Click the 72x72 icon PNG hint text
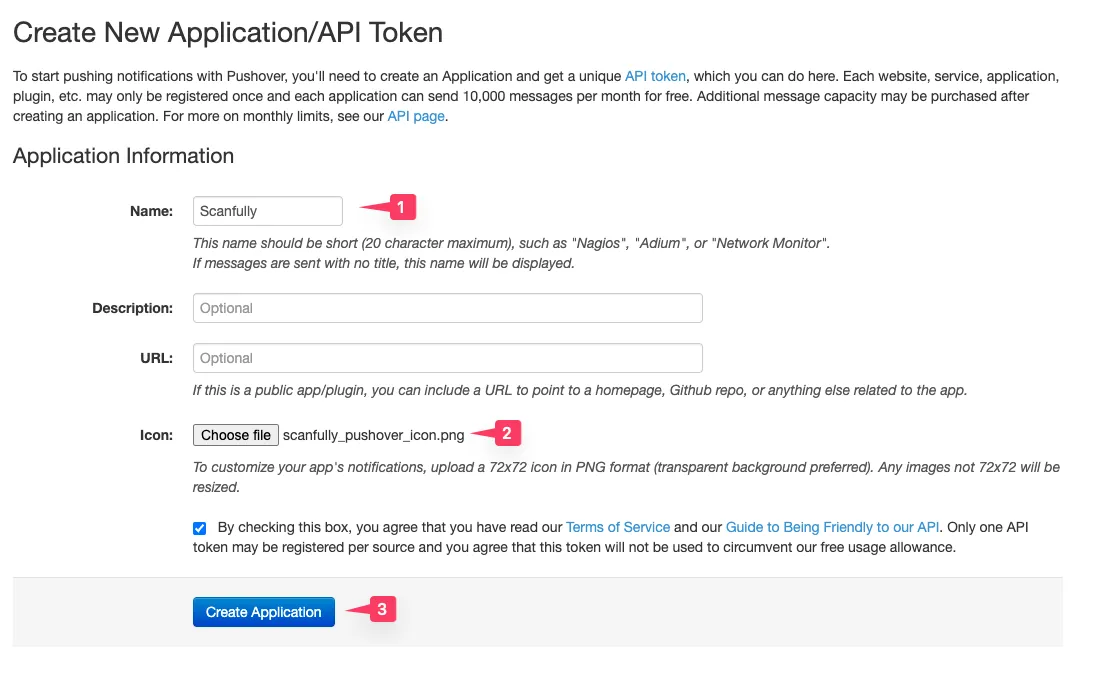The height and width of the screenshot is (678, 1100). (x=626, y=477)
